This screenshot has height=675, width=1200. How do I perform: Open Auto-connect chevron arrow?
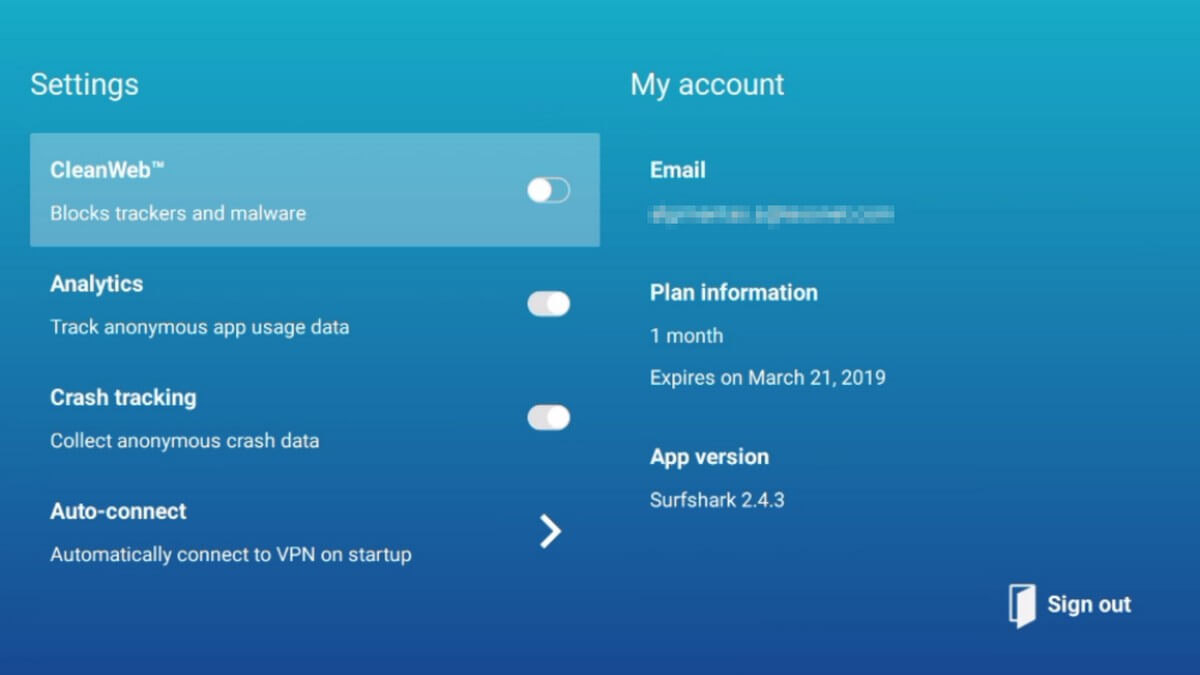550,532
